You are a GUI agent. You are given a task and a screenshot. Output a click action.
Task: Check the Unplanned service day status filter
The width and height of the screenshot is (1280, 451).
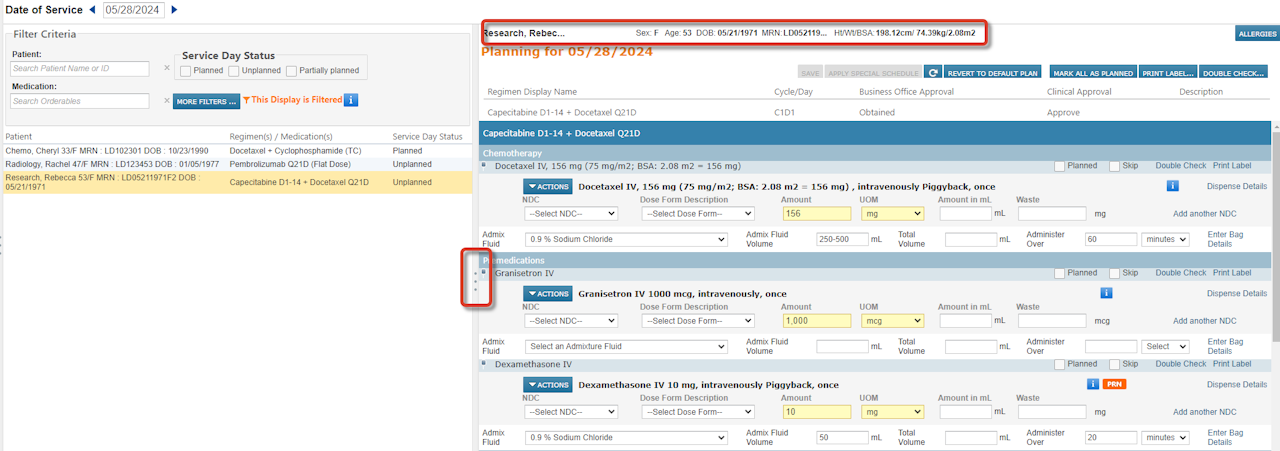[x=234, y=71]
